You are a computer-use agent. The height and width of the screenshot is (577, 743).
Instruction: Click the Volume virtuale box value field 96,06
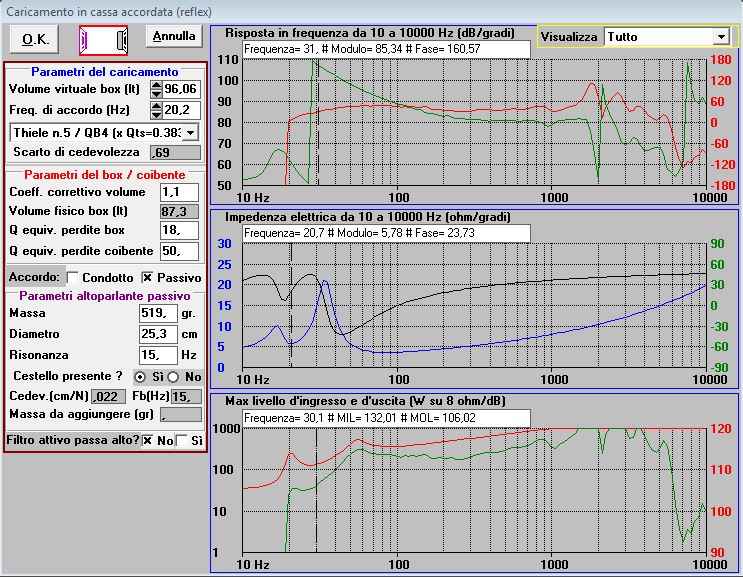(181, 89)
